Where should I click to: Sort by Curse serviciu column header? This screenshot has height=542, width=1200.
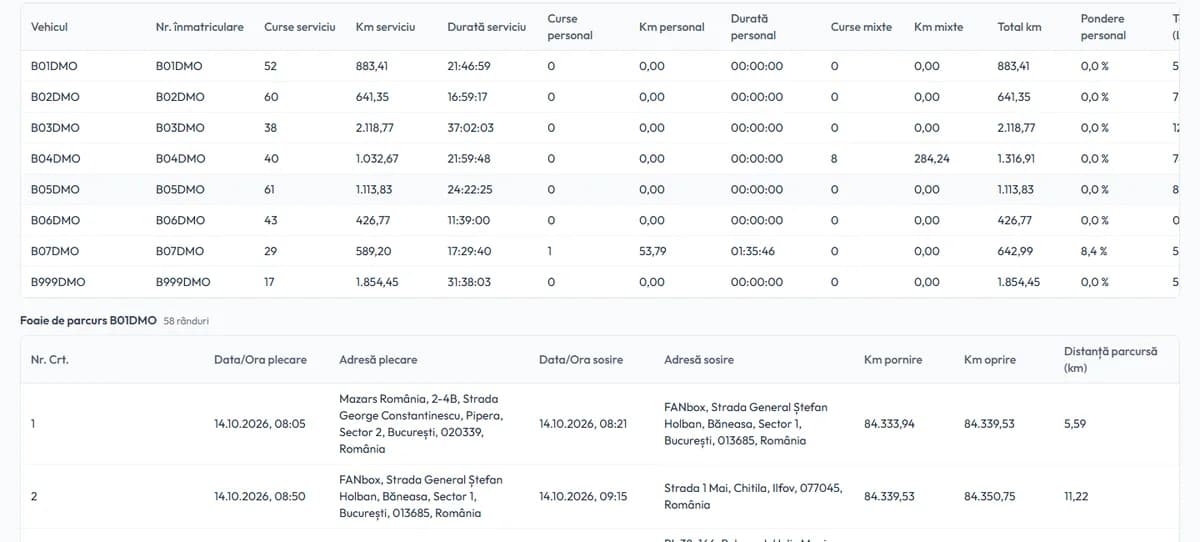(x=300, y=27)
